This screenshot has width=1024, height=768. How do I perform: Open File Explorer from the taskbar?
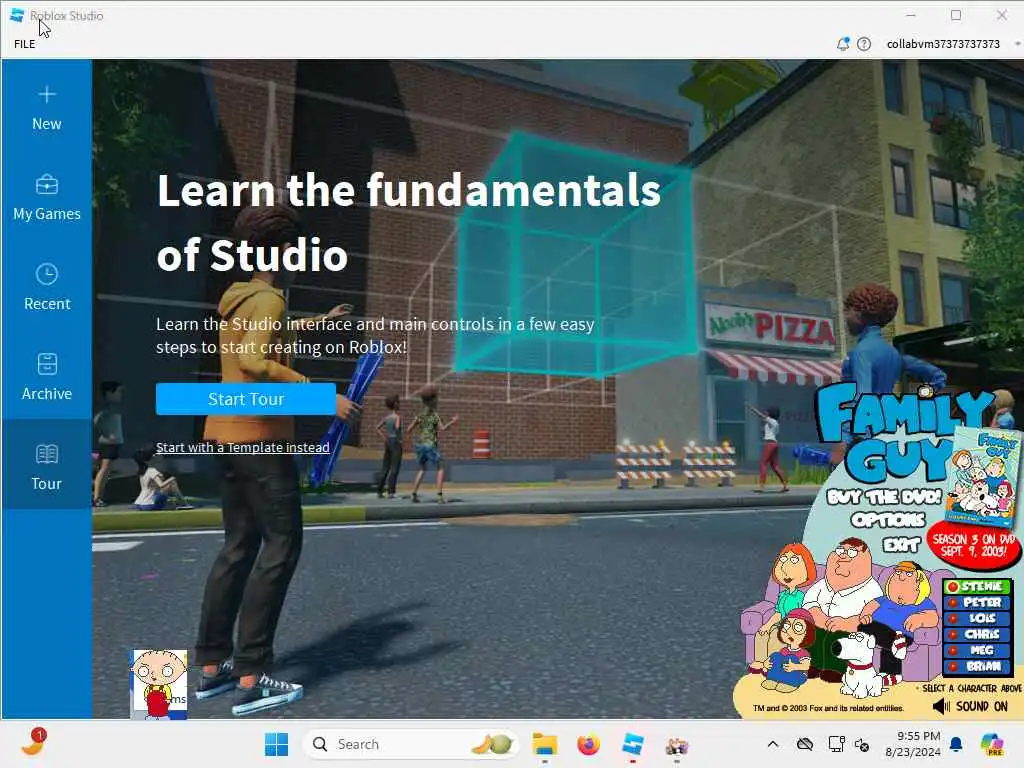[545, 744]
